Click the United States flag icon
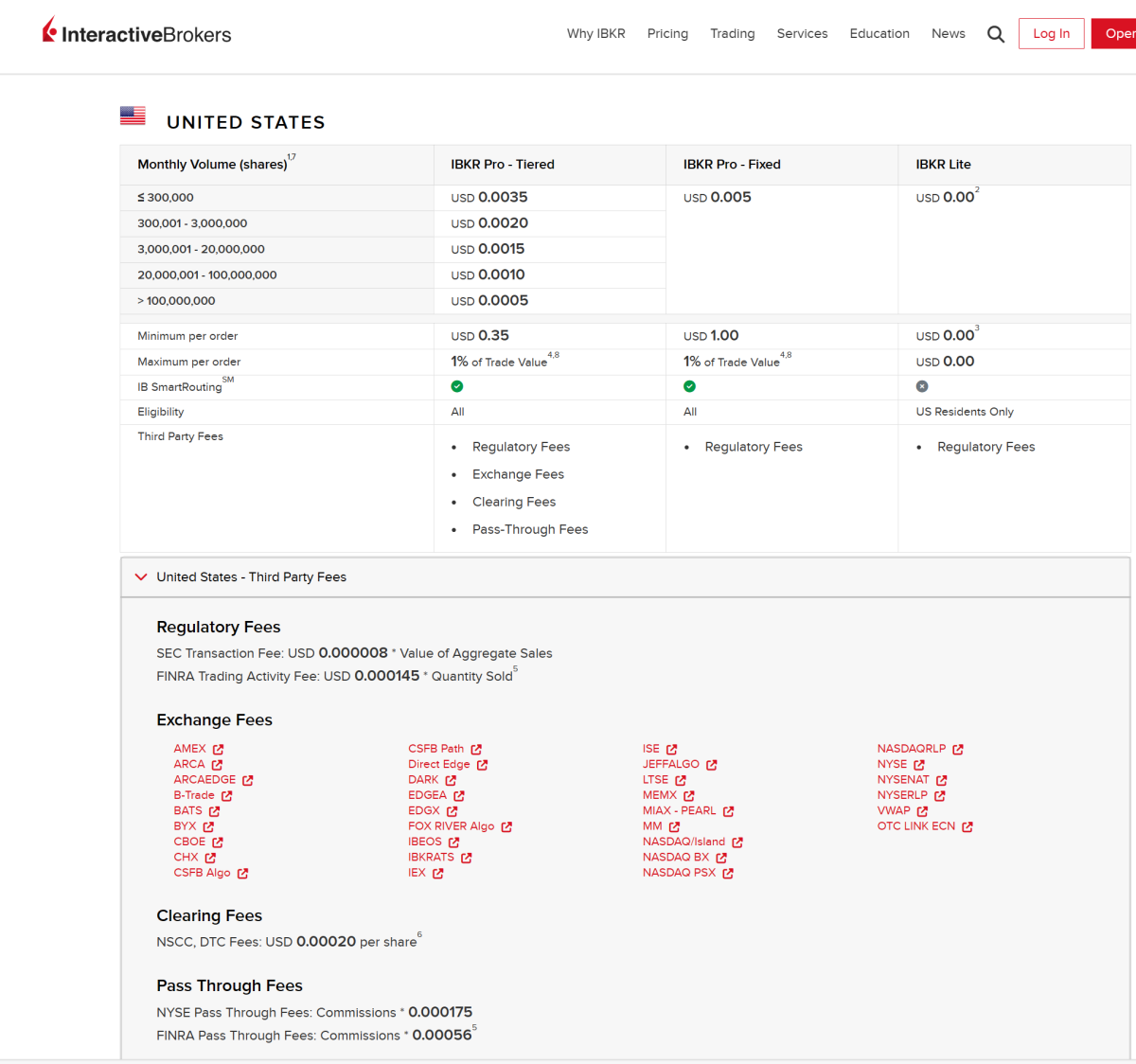Image resolution: width=1136 pixels, height=1064 pixels. point(133,115)
